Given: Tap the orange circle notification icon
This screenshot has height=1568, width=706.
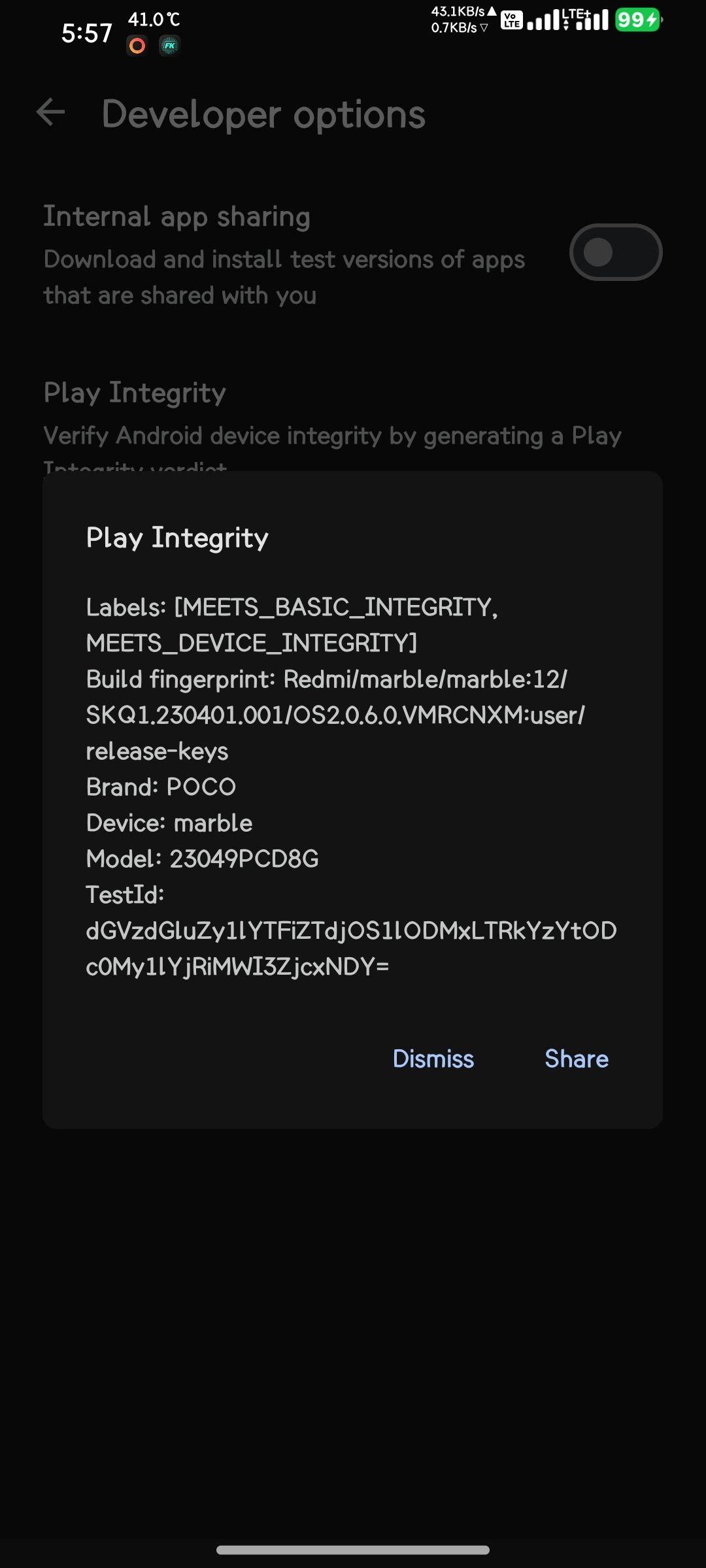Looking at the screenshot, I should (137, 46).
